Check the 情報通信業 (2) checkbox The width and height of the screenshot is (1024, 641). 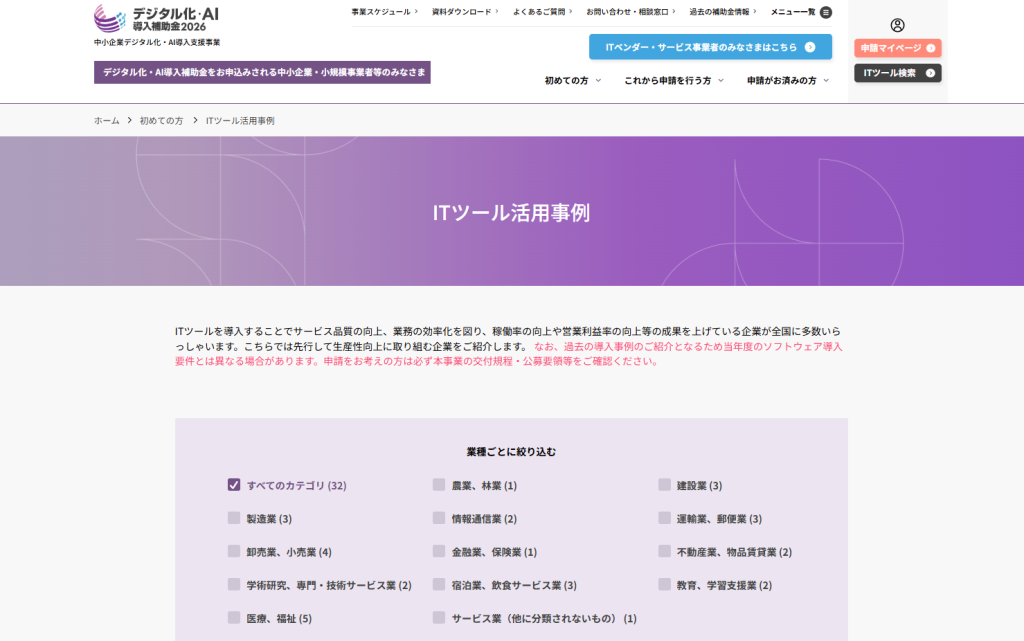click(x=438, y=517)
